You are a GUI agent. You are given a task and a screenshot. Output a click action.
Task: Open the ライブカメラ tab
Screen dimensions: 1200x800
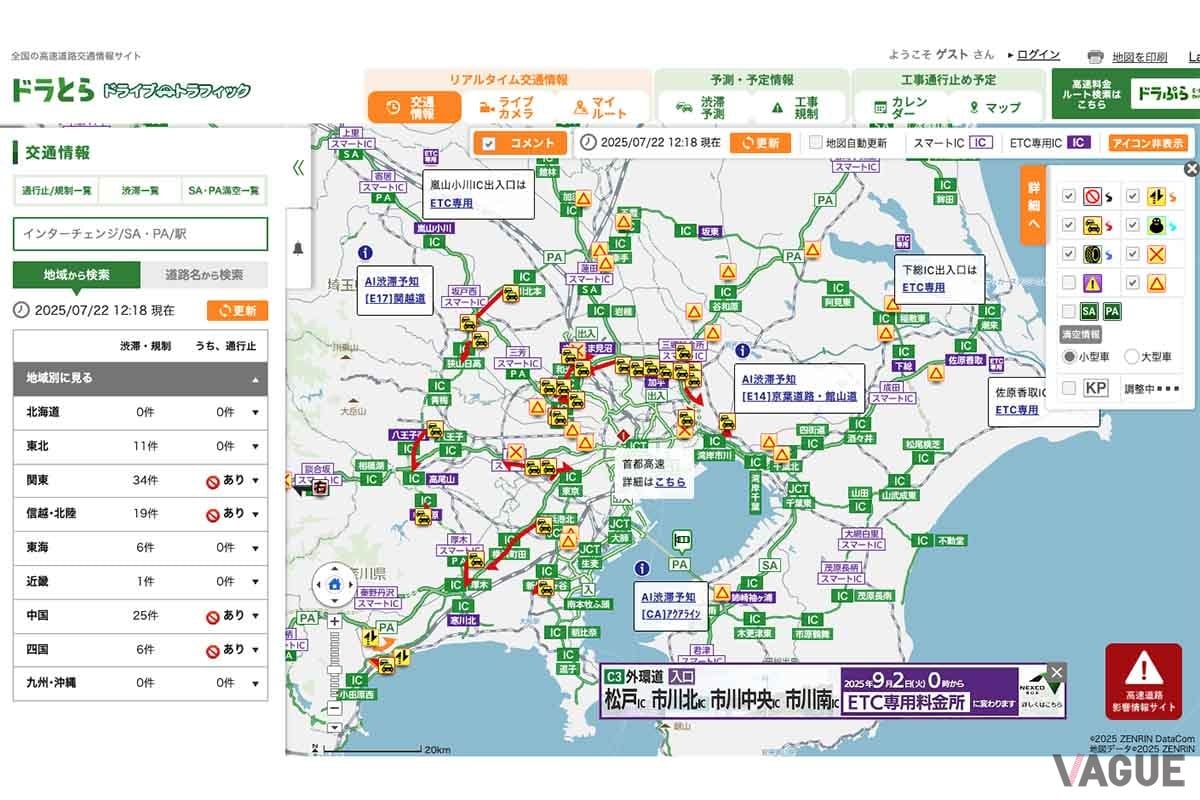point(506,108)
